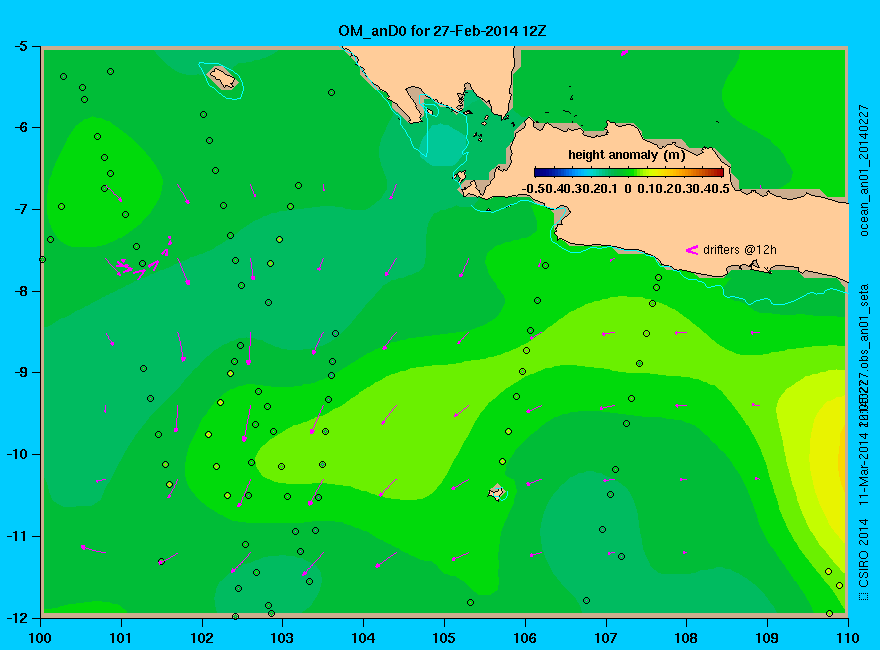Click the longitude tick label 101
The width and height of the screenshot is (880, 650).
[x=121, y=638]
